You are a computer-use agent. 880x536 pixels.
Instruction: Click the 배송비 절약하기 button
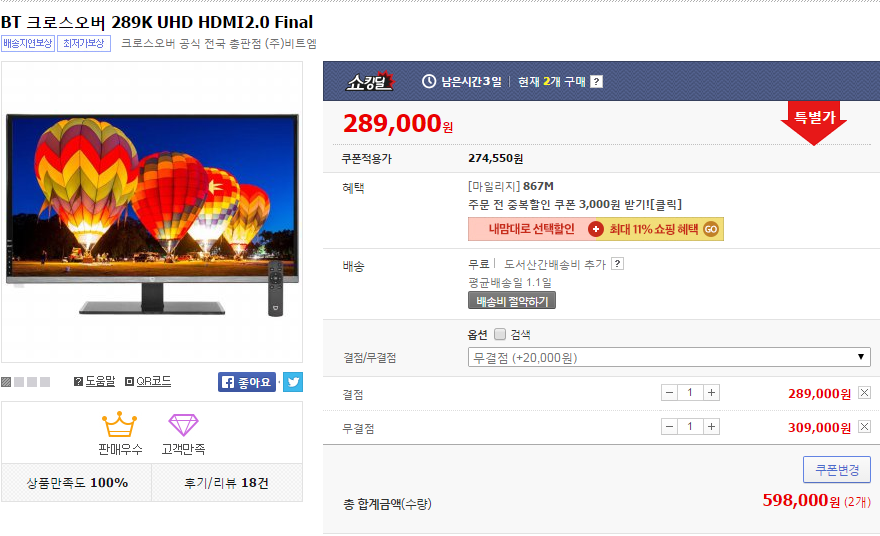click(x=512, y=301)
